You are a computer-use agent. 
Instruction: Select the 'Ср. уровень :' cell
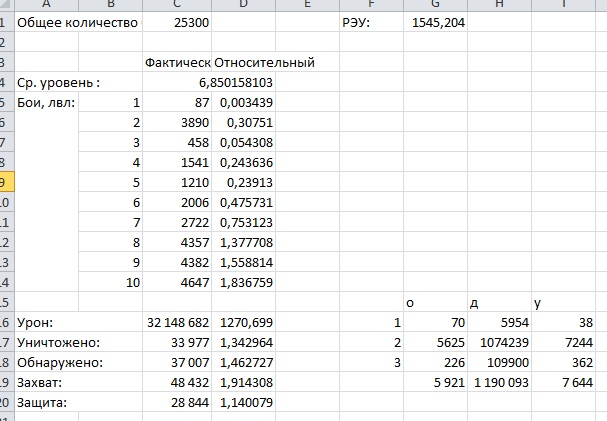pyautogui.click(x=60, y=82)
